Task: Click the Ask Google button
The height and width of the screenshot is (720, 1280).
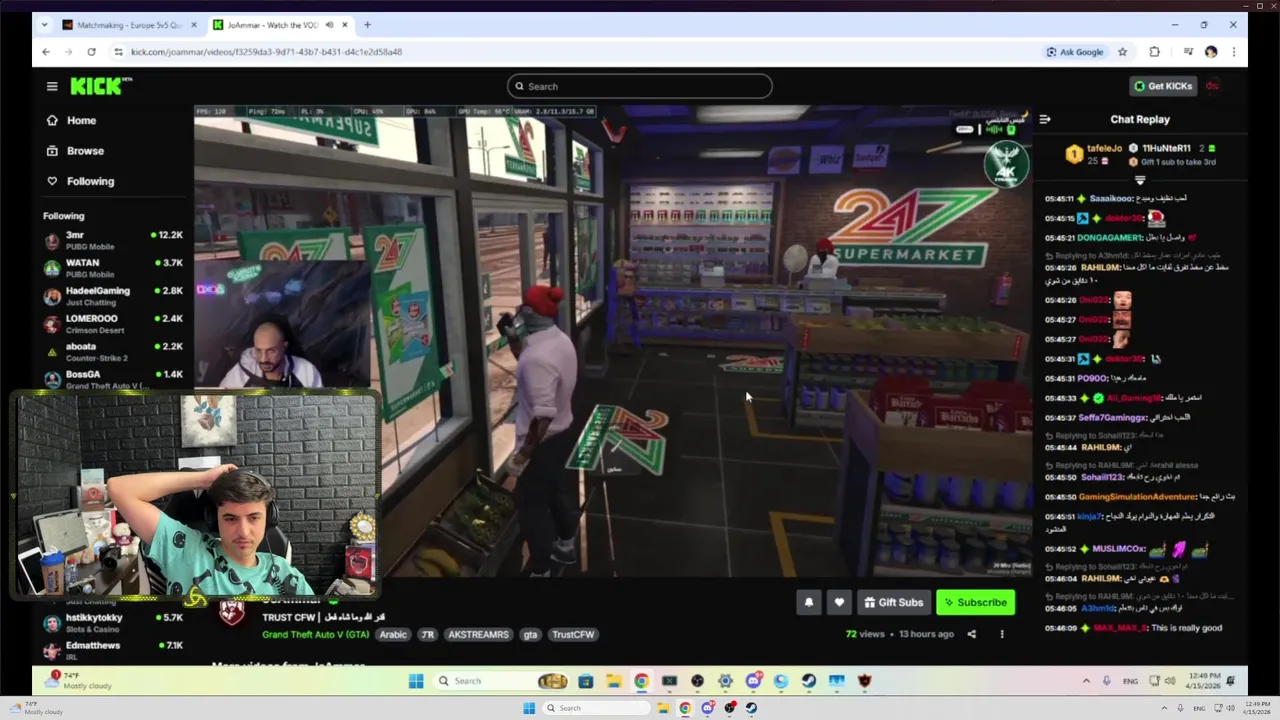Action: [x=1075, y=52]
